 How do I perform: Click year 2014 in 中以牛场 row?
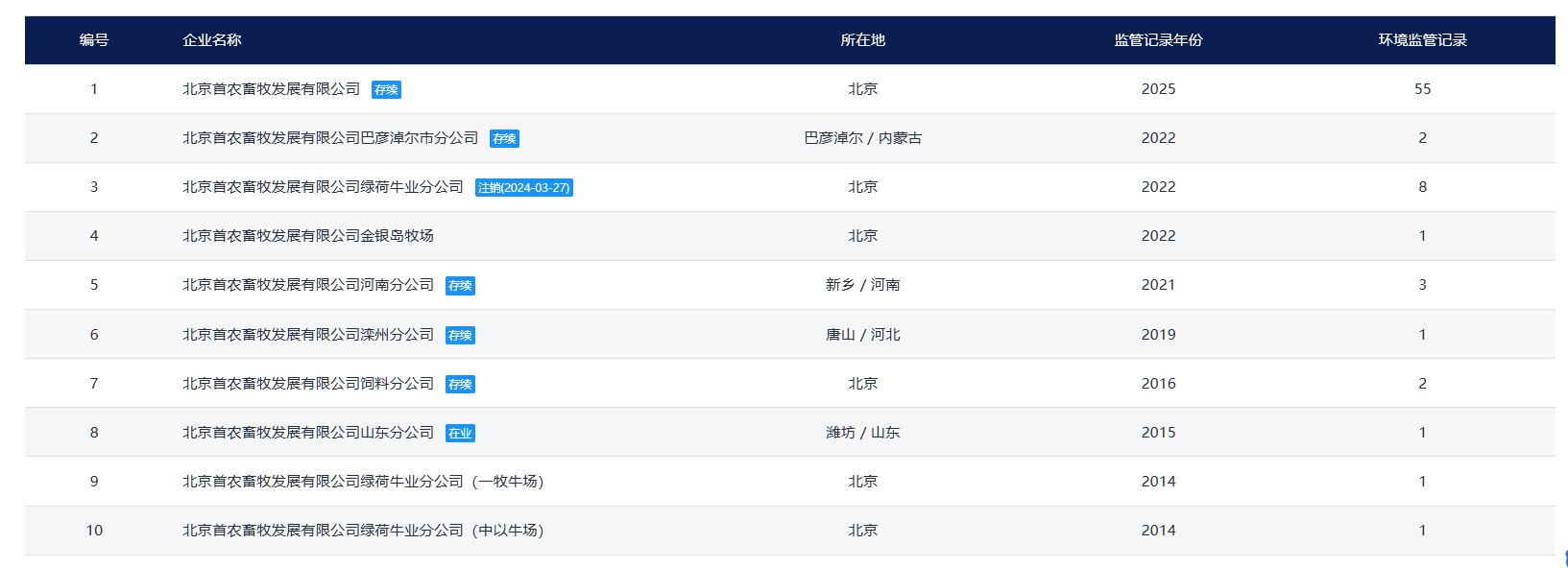point(1158,531)
